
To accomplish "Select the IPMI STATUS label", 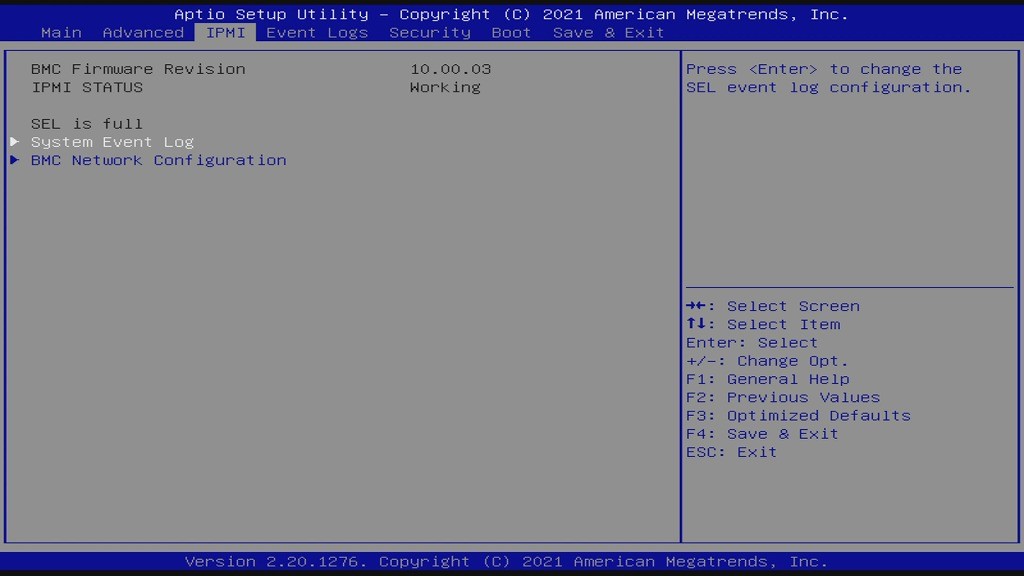I will tap(87, 87).
